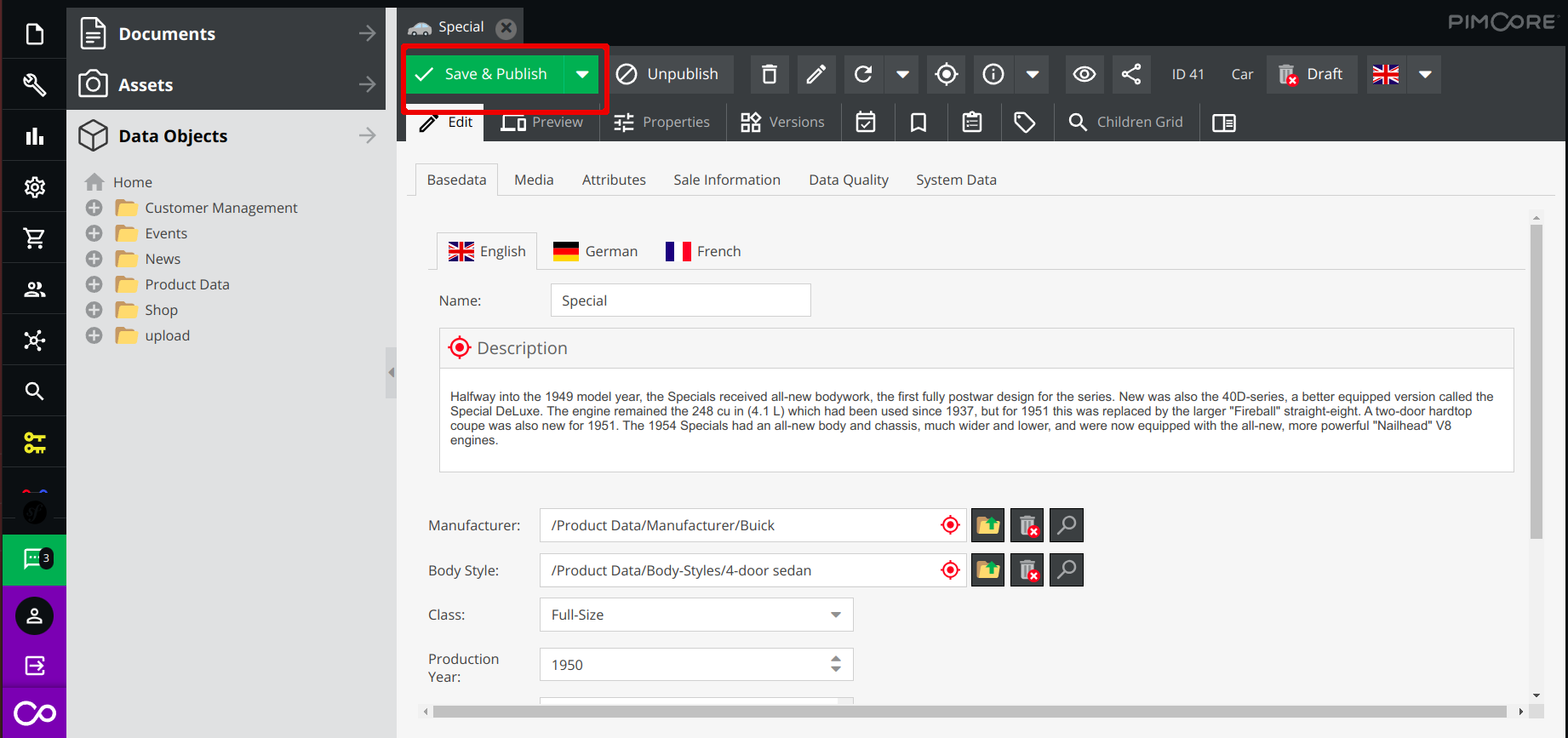
Task: Select the German language tab
Action: [x=595, y=251]
